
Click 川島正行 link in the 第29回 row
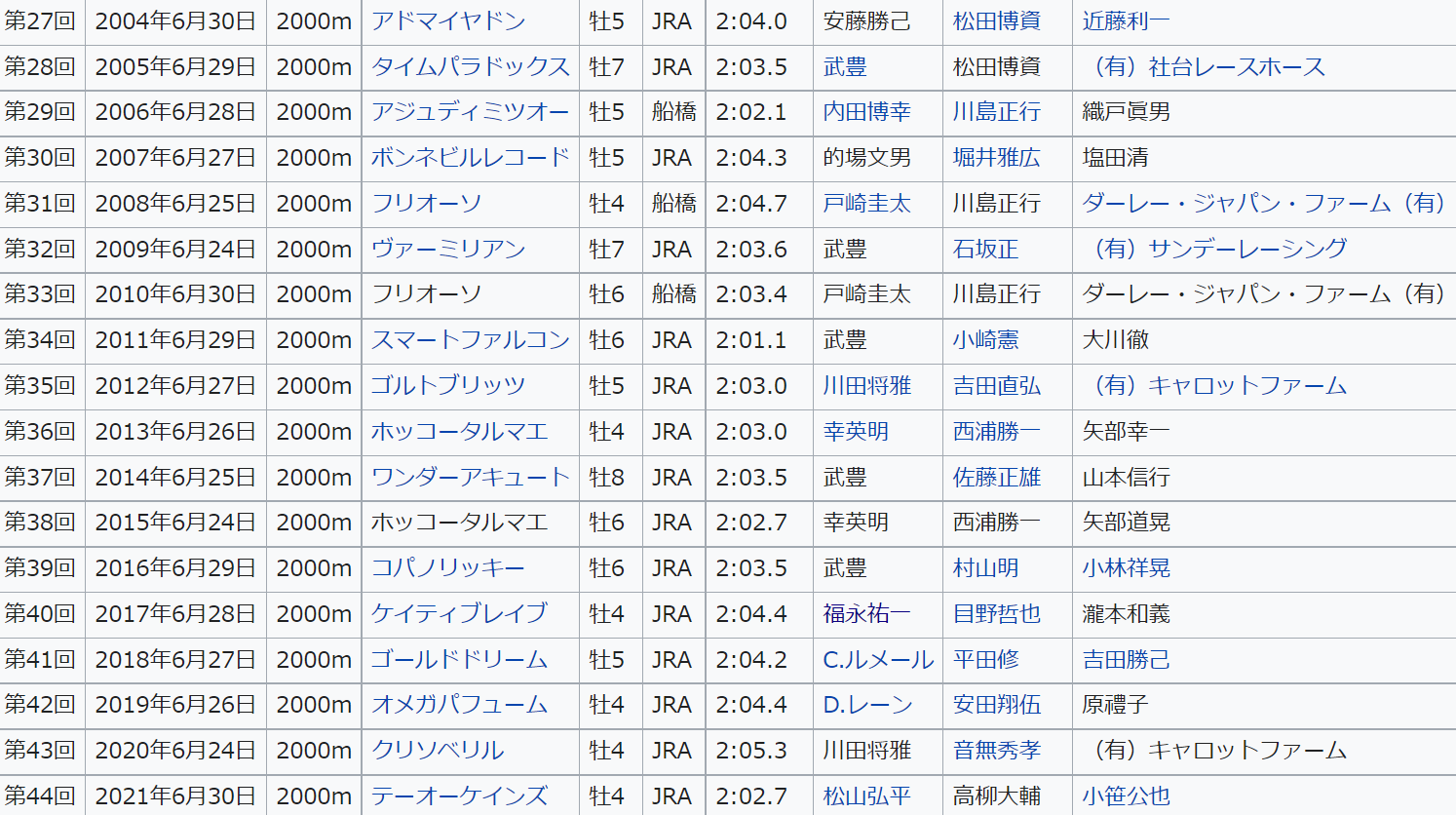[997, 112]
